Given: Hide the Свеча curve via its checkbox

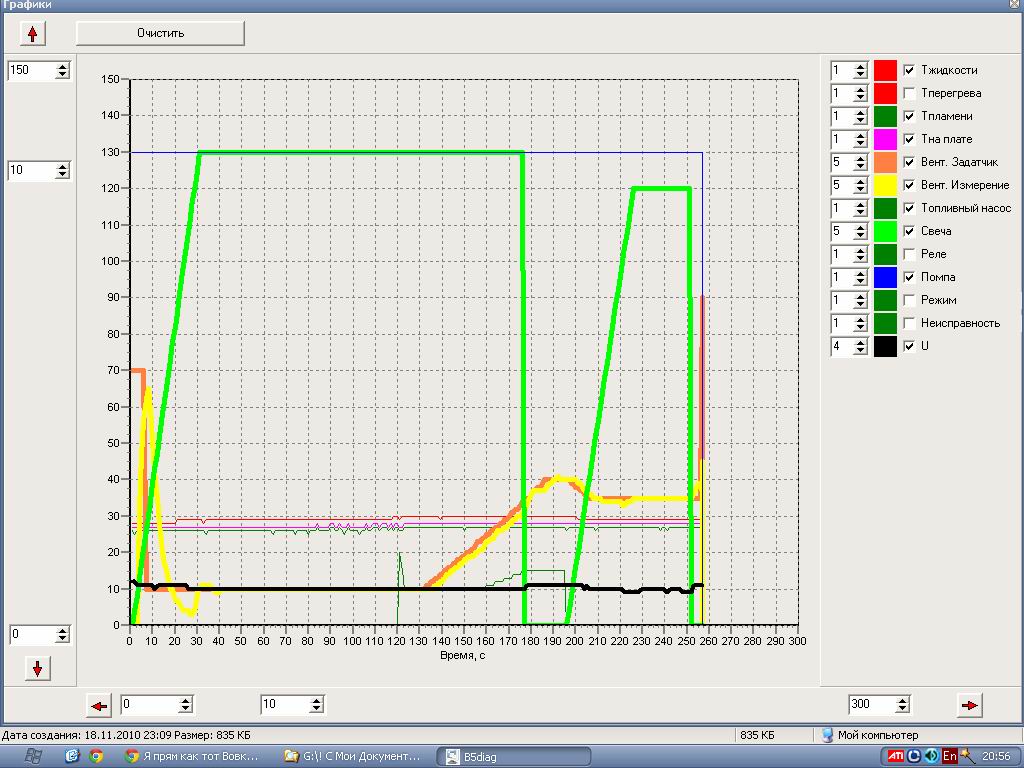Looking at the screenshot, I should 909,231.
